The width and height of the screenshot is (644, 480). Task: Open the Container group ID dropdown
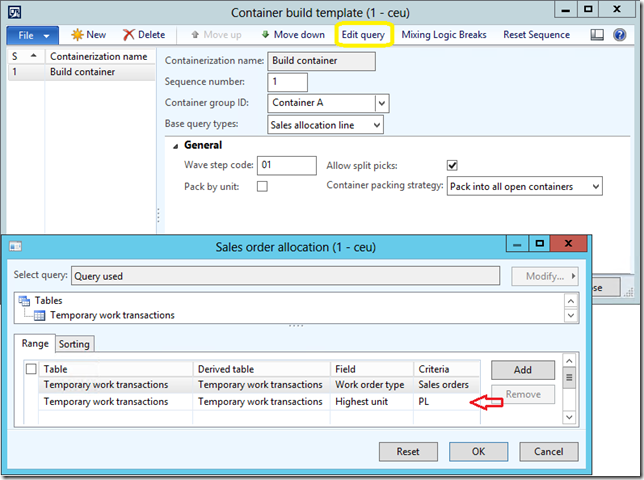click(x=381, y=103)
